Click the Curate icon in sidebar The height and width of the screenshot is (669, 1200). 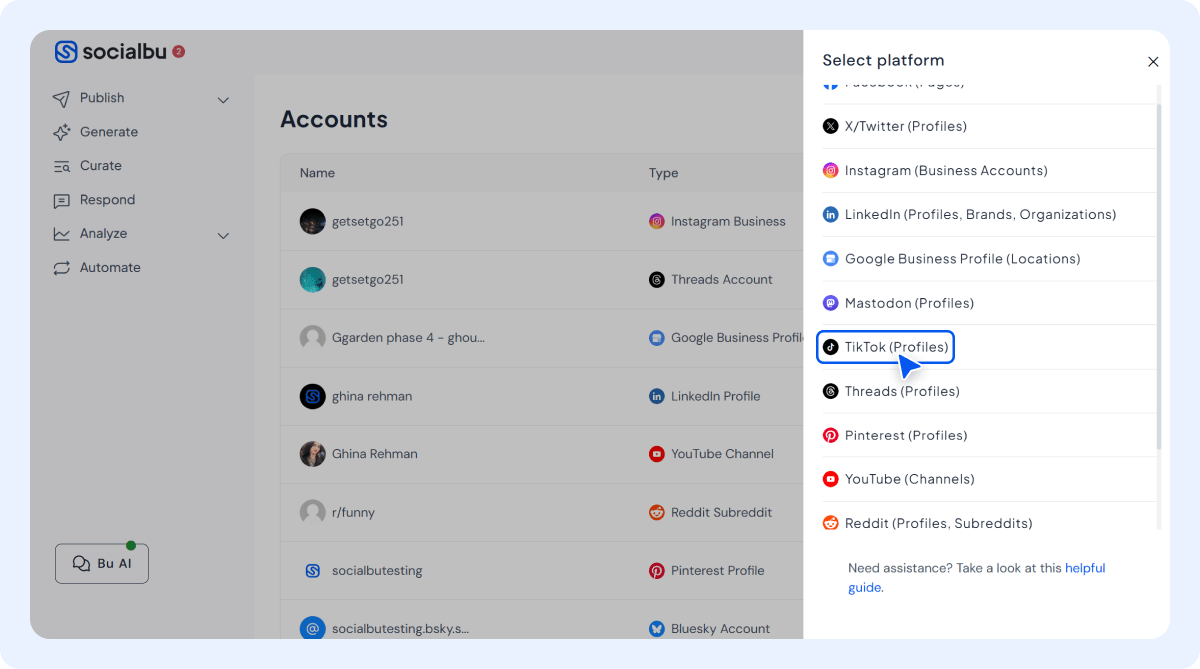pyautogui.click(x=62, y=166)
